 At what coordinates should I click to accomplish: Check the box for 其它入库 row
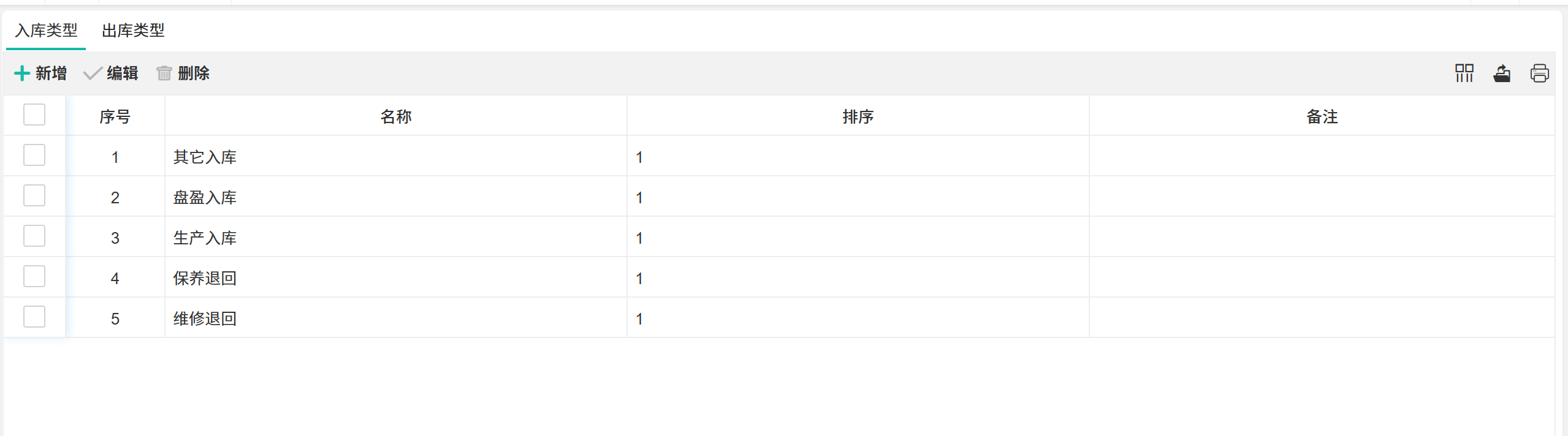point(34,156)
